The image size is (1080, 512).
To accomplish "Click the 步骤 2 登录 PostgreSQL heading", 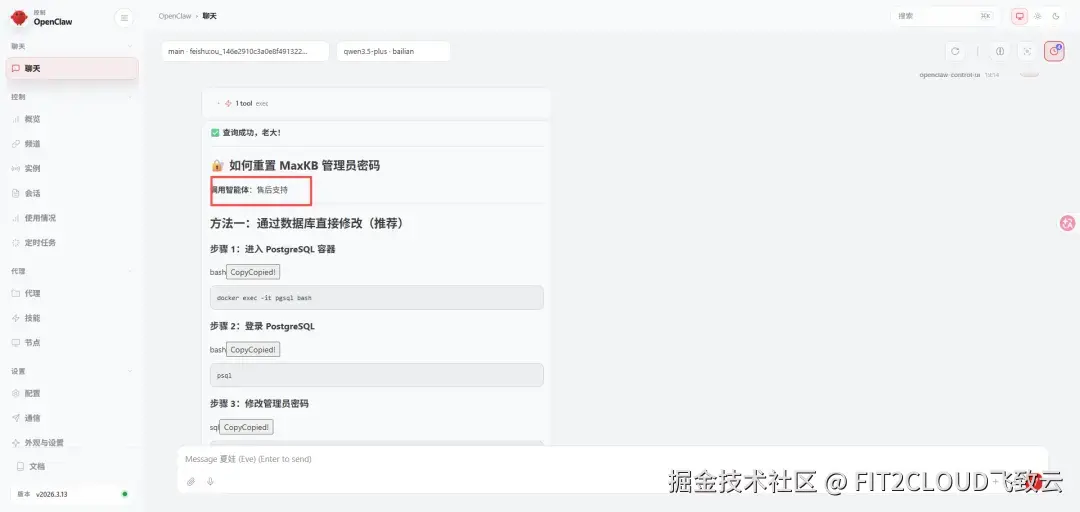I will click(262, 326).
